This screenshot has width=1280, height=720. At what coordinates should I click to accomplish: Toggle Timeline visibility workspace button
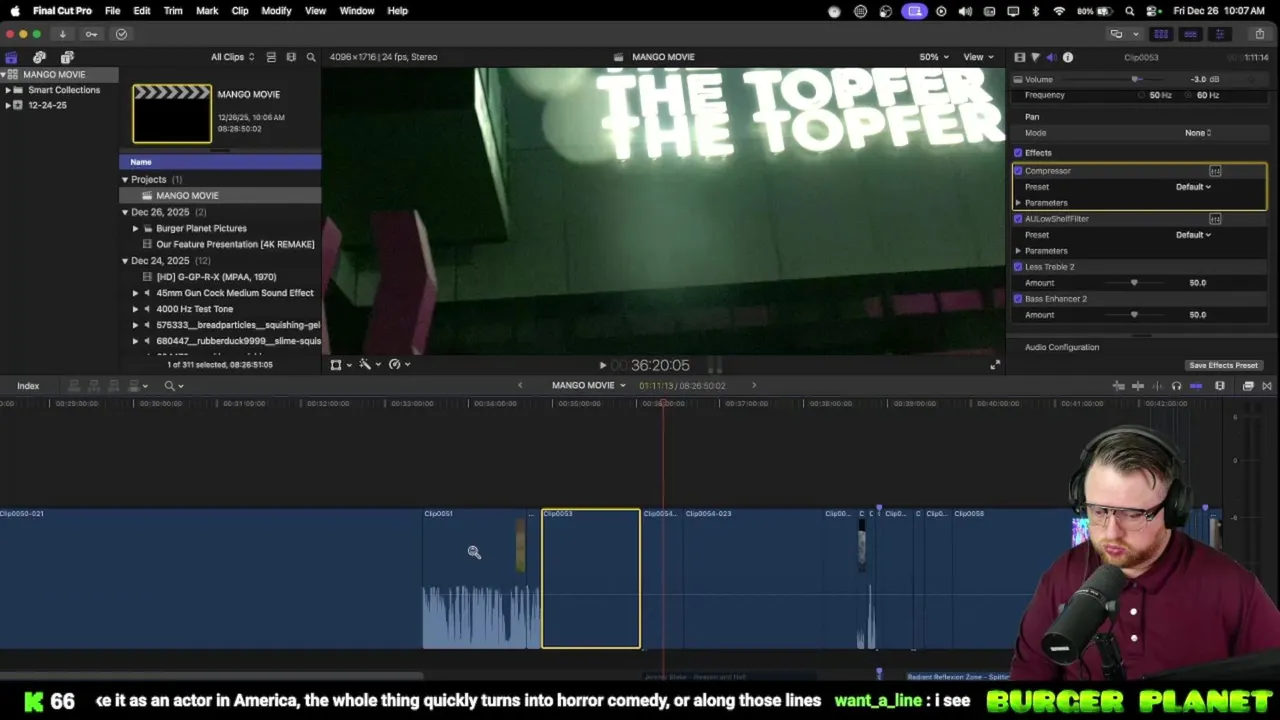pyautogui.click(x=1190, y=34)
